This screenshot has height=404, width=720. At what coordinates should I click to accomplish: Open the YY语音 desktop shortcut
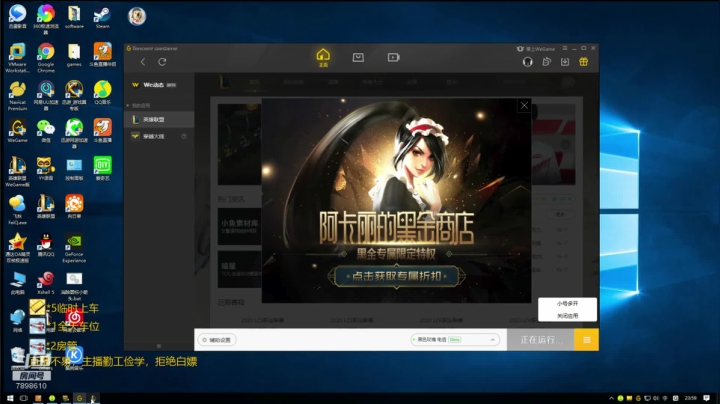click(46, 168)
